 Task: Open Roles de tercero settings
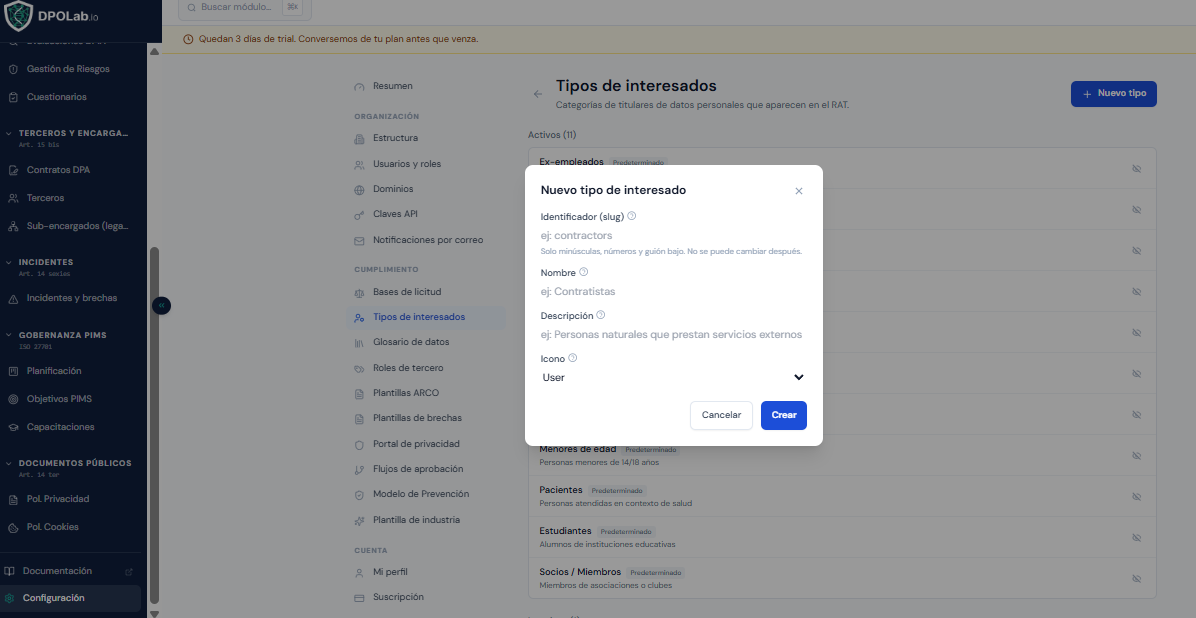click(426, 368)
